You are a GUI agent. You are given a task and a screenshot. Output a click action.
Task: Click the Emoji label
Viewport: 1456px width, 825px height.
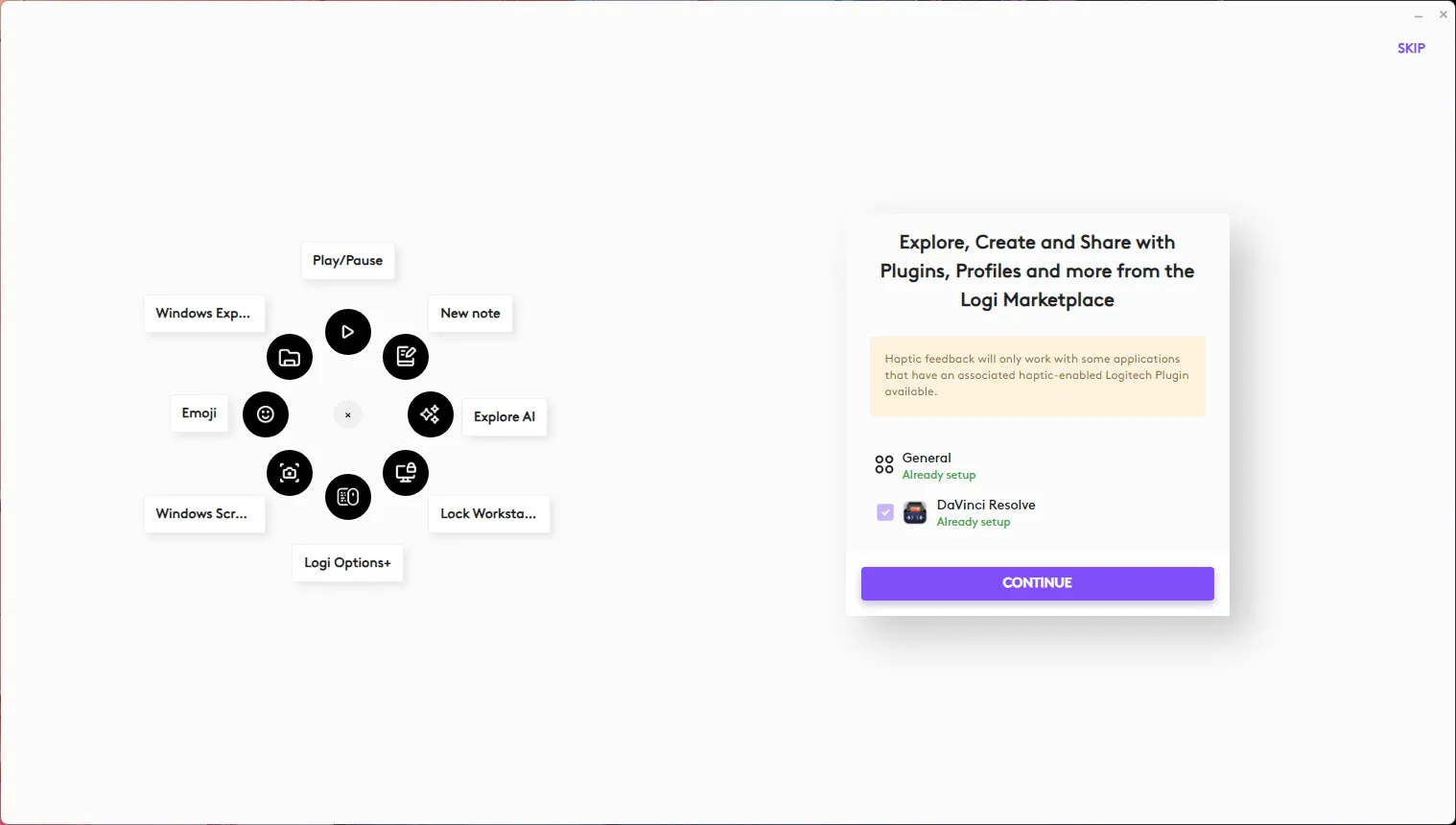(x=200, y=413)
